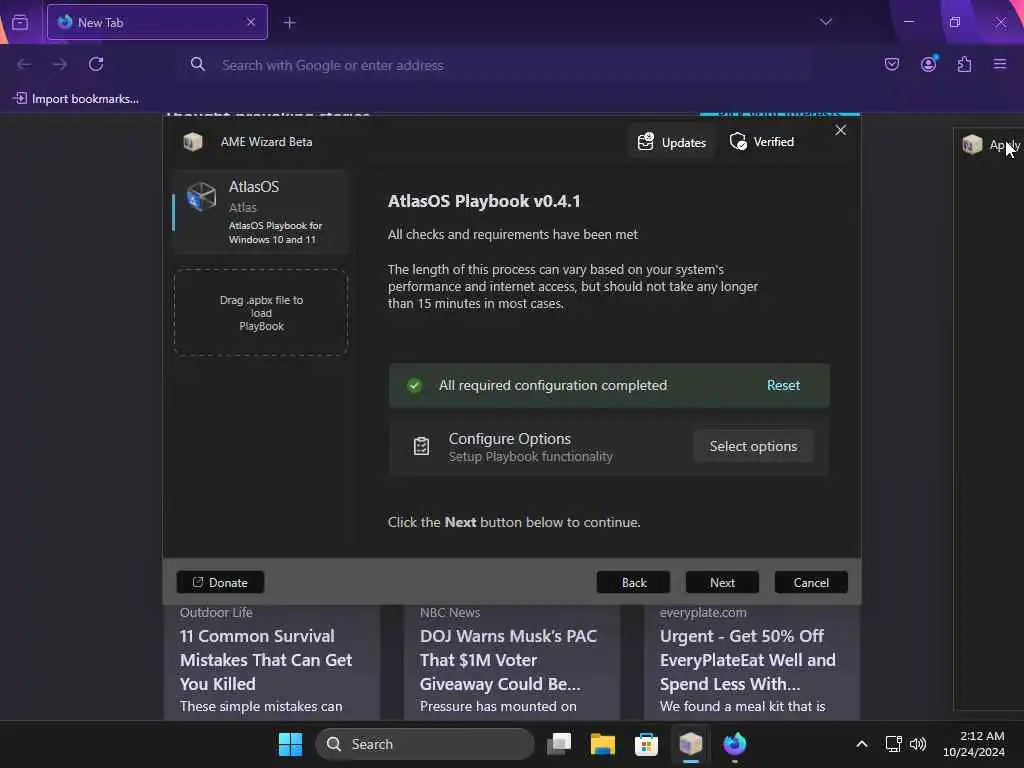Click the AME Wizard Beta title icon

pyautogui.click(x=193, y=142)
